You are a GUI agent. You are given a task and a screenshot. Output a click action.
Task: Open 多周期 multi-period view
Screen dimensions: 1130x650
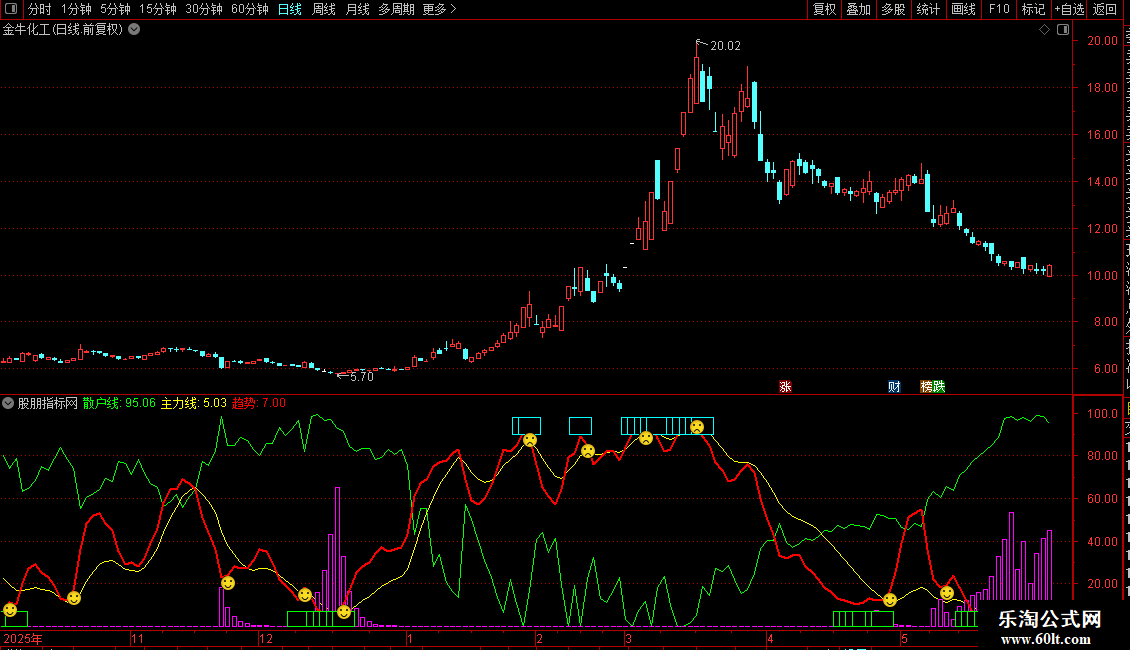396,9
